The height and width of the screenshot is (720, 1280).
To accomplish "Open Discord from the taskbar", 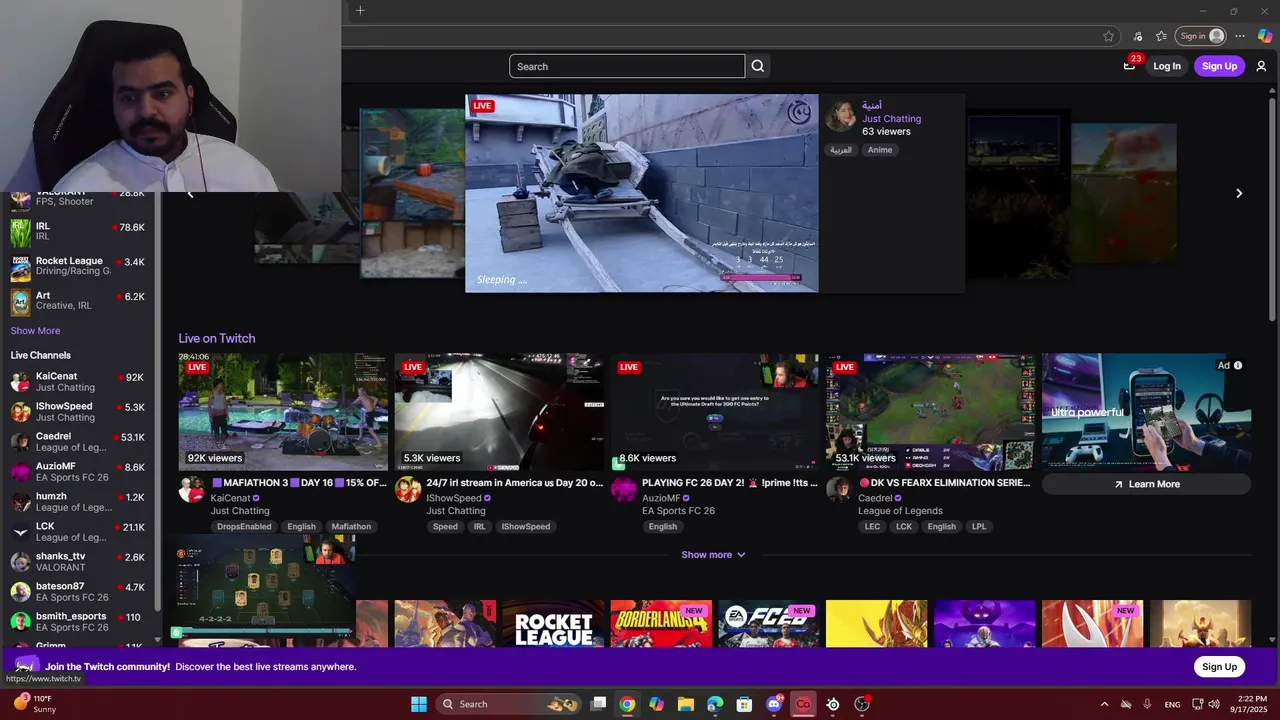I will pyautogui.click(x=774, y=704).
